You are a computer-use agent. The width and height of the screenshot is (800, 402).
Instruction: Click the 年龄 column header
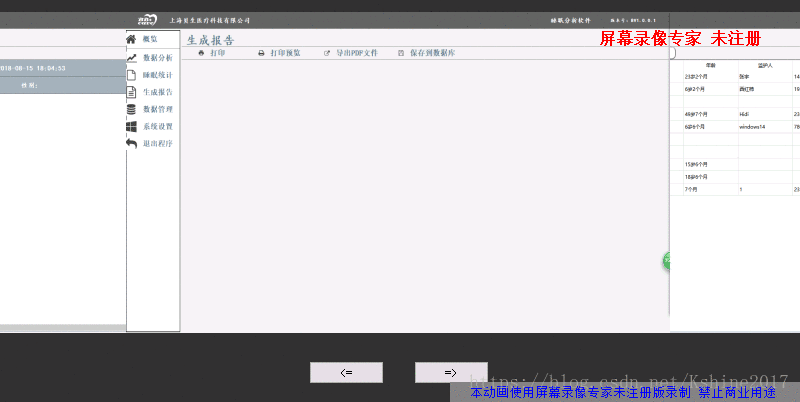click(711, 66)
